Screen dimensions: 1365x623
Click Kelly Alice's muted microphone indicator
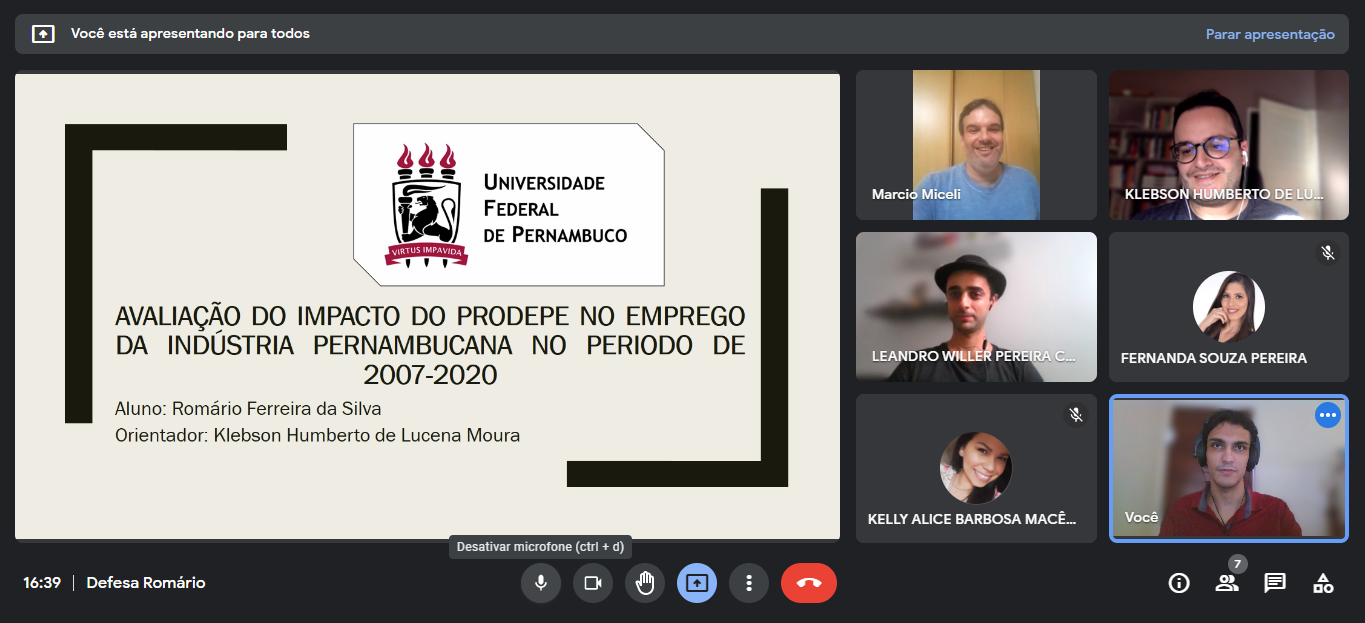[1076, 414]
